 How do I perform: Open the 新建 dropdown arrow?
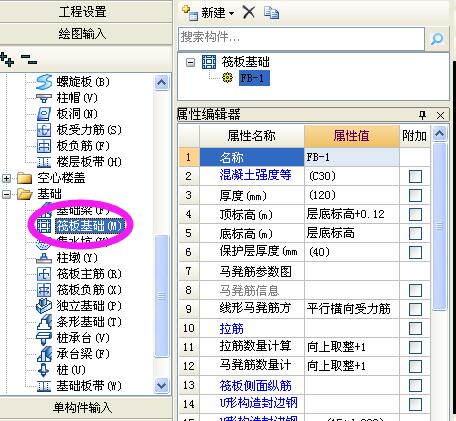pyautogui.click(x=231, y=14)
